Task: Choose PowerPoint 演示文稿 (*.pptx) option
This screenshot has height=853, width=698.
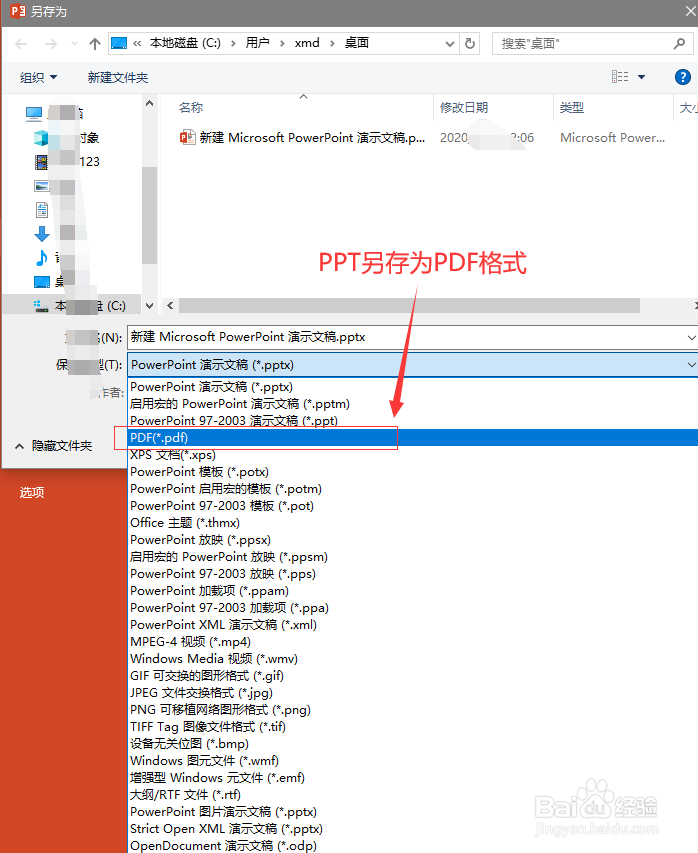Action: 413,387
